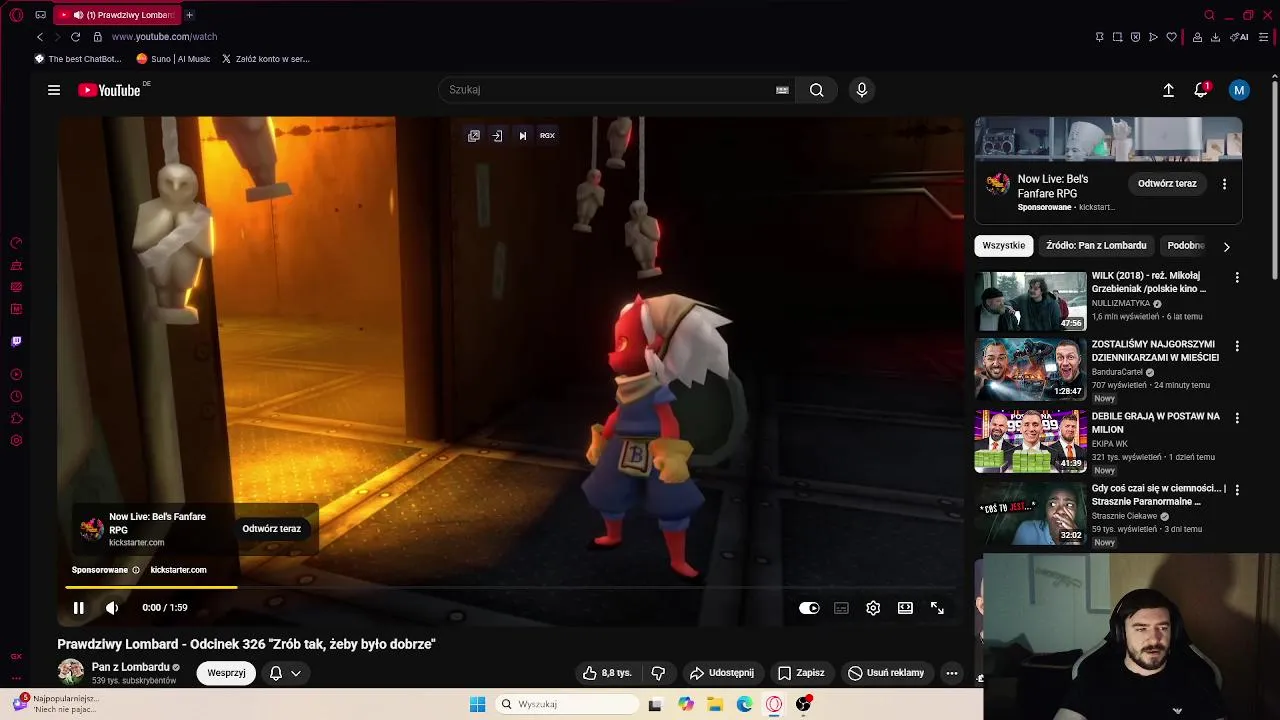This screenshot has height=720, width=1280.
Task: Start voice search with the microphone icon
Action: (x=862, y=90)
